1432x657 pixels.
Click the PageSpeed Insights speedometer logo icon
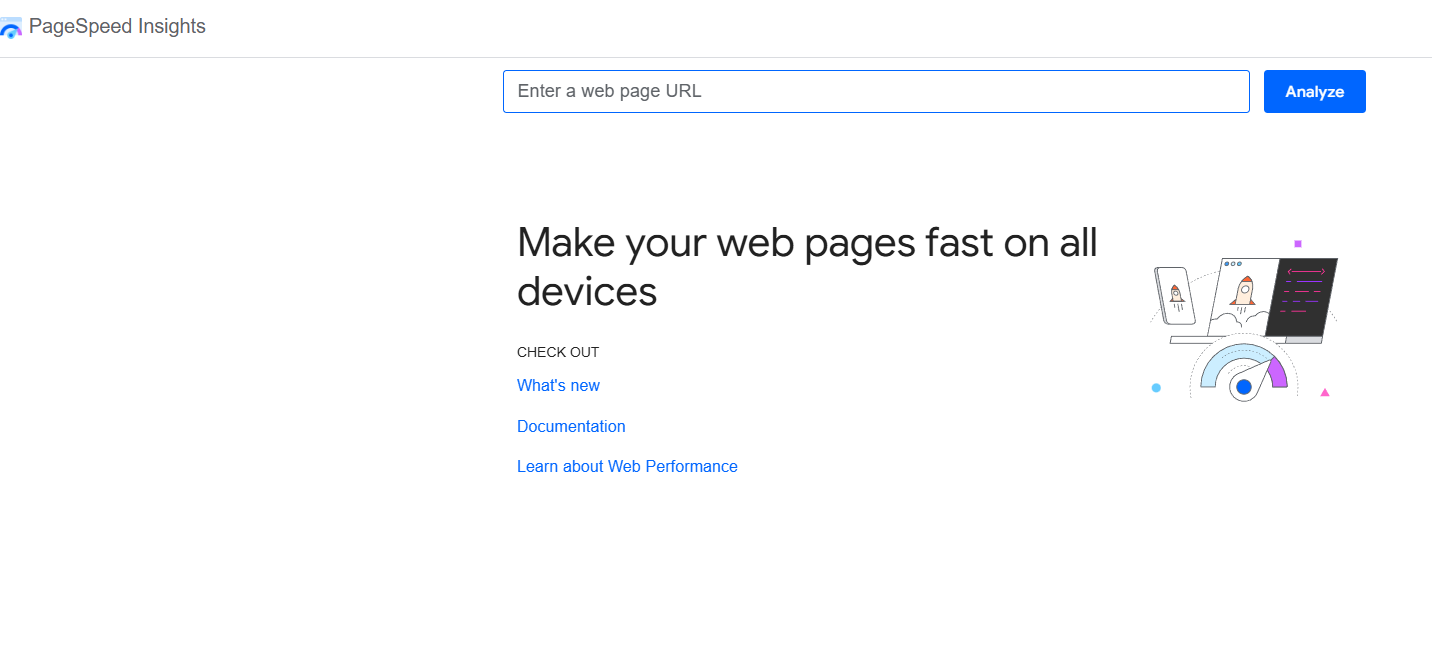click(11, 27)
